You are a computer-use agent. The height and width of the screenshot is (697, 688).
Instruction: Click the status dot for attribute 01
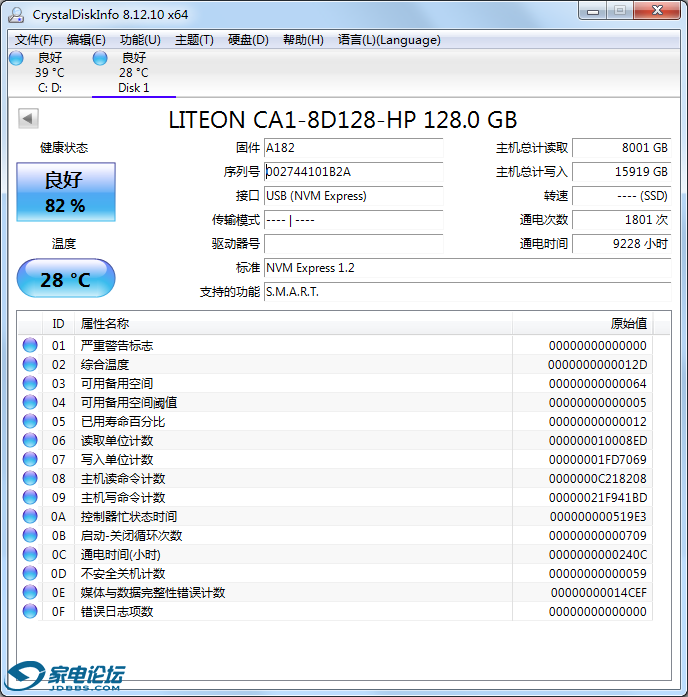pos(30,345)
